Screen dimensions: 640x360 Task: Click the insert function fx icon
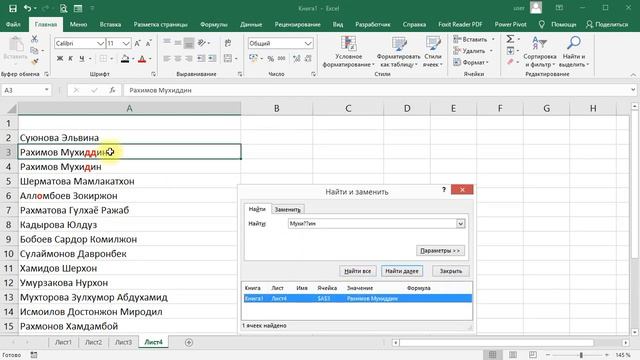(x=112, y=90)
